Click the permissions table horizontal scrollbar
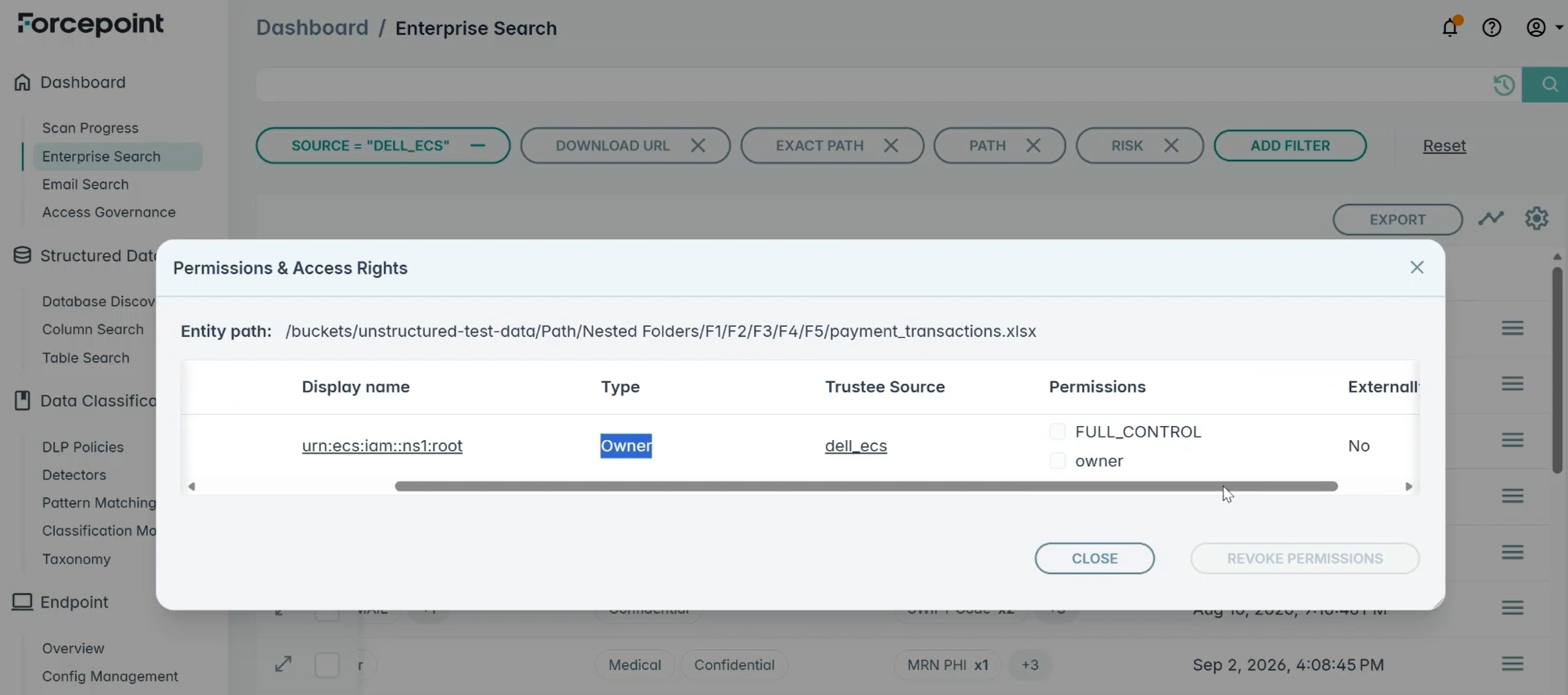1568x695 pixels. (x=866, y=486)
